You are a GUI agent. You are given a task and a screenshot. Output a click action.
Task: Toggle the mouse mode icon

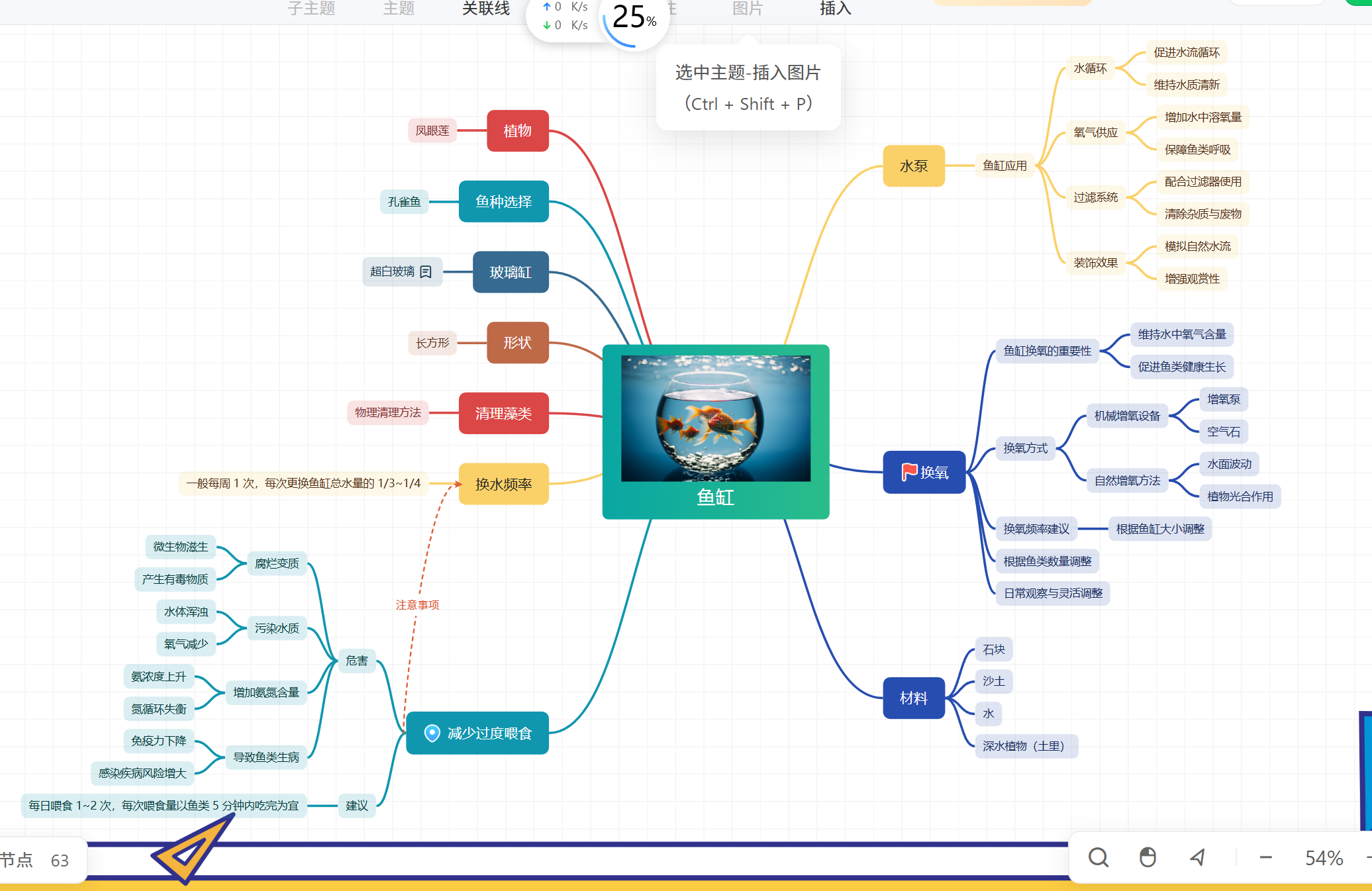click(1148, 858)
